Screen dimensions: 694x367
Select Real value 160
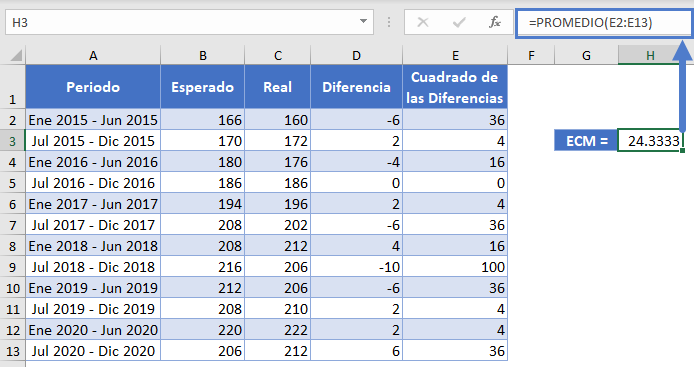(x=278, y=120)
